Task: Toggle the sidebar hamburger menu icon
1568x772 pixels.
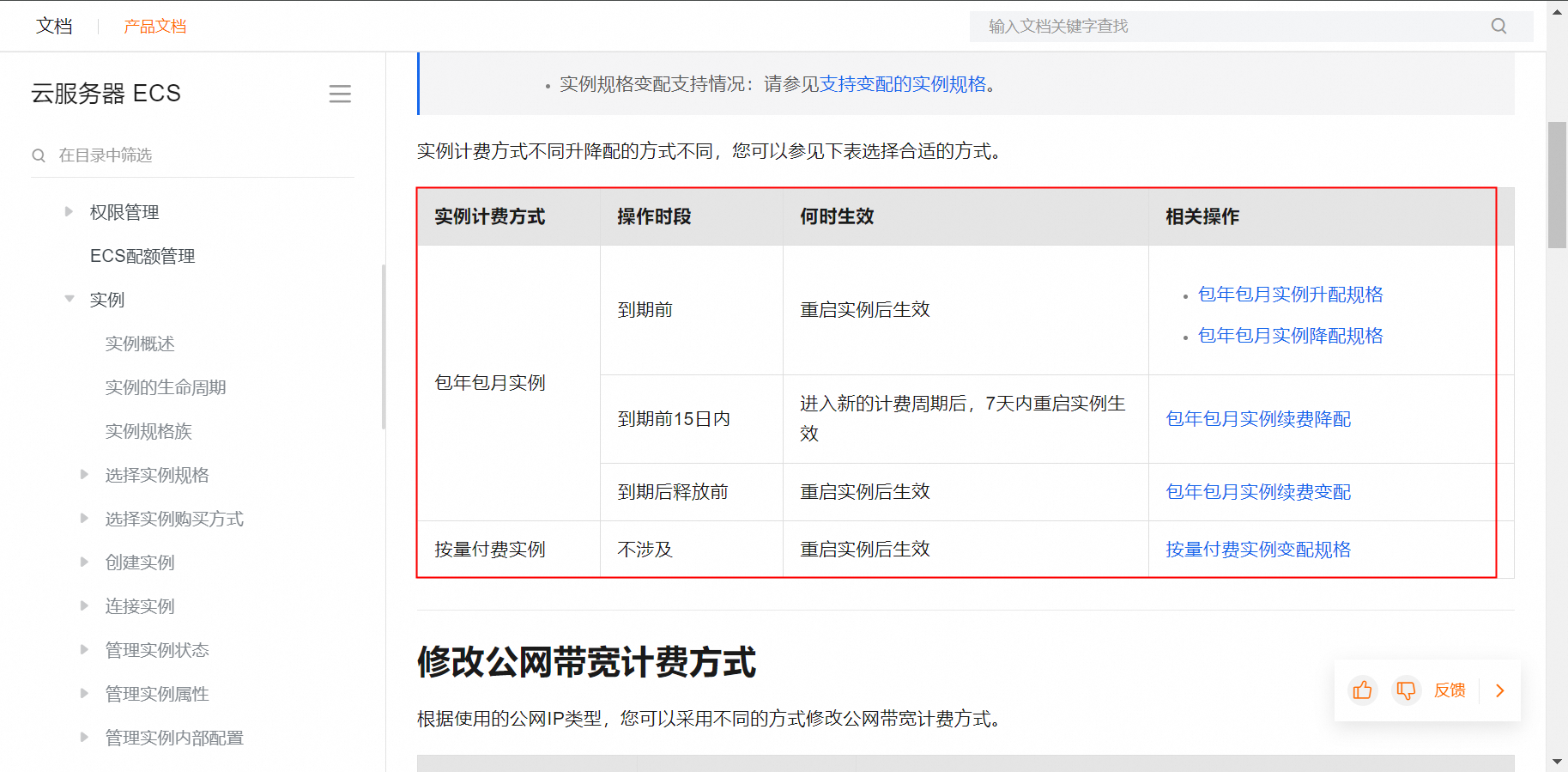Action: tap(340, 94)
